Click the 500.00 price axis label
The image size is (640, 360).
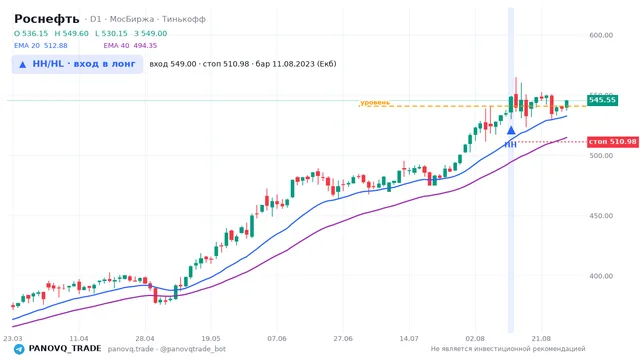click(601, 156)
